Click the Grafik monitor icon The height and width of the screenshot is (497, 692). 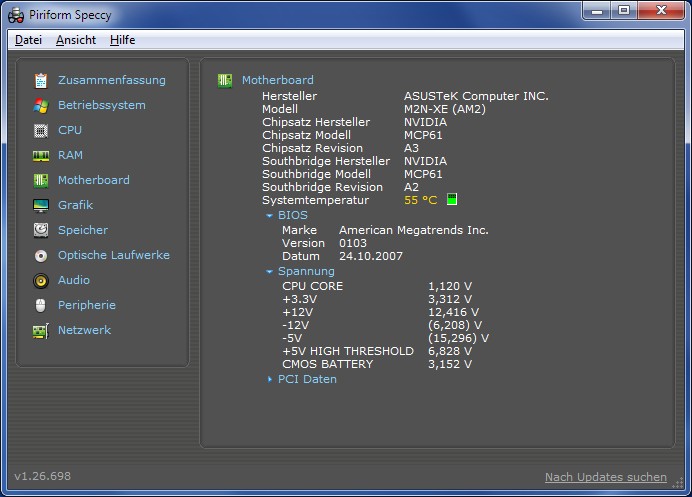click(41, 205)
